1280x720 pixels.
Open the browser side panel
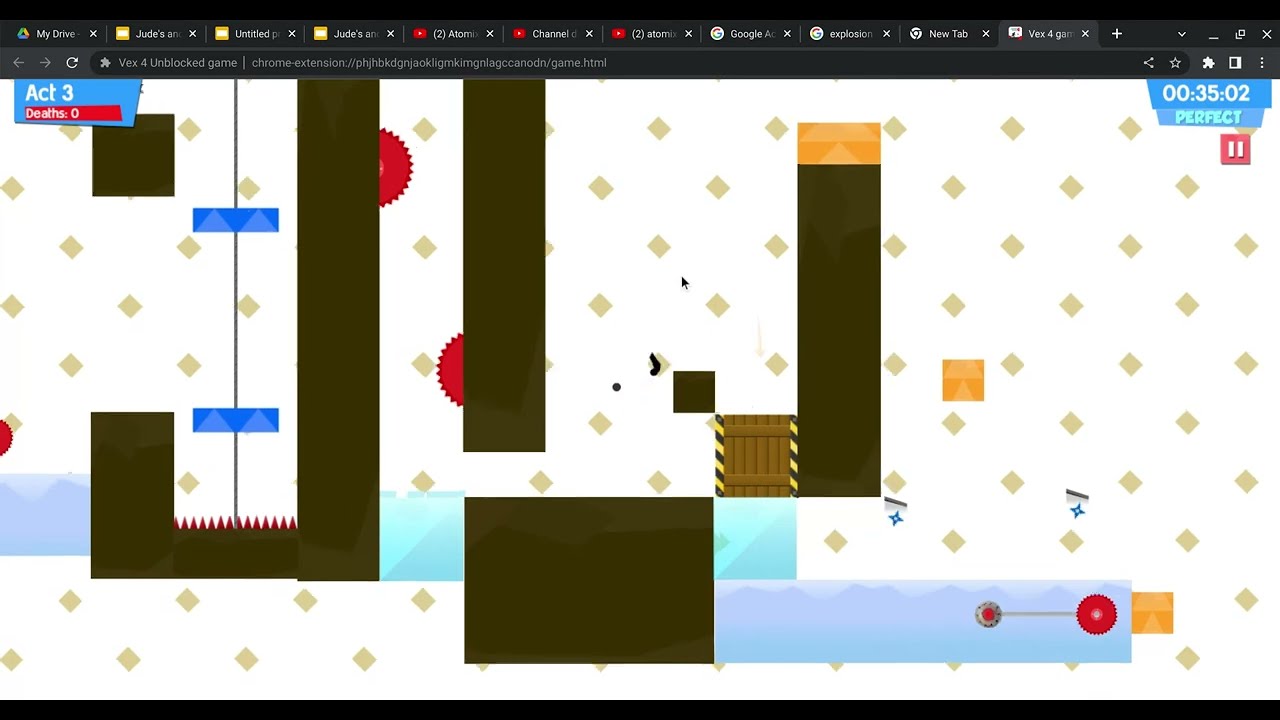pyautogui.click(x=1235, y=62)
